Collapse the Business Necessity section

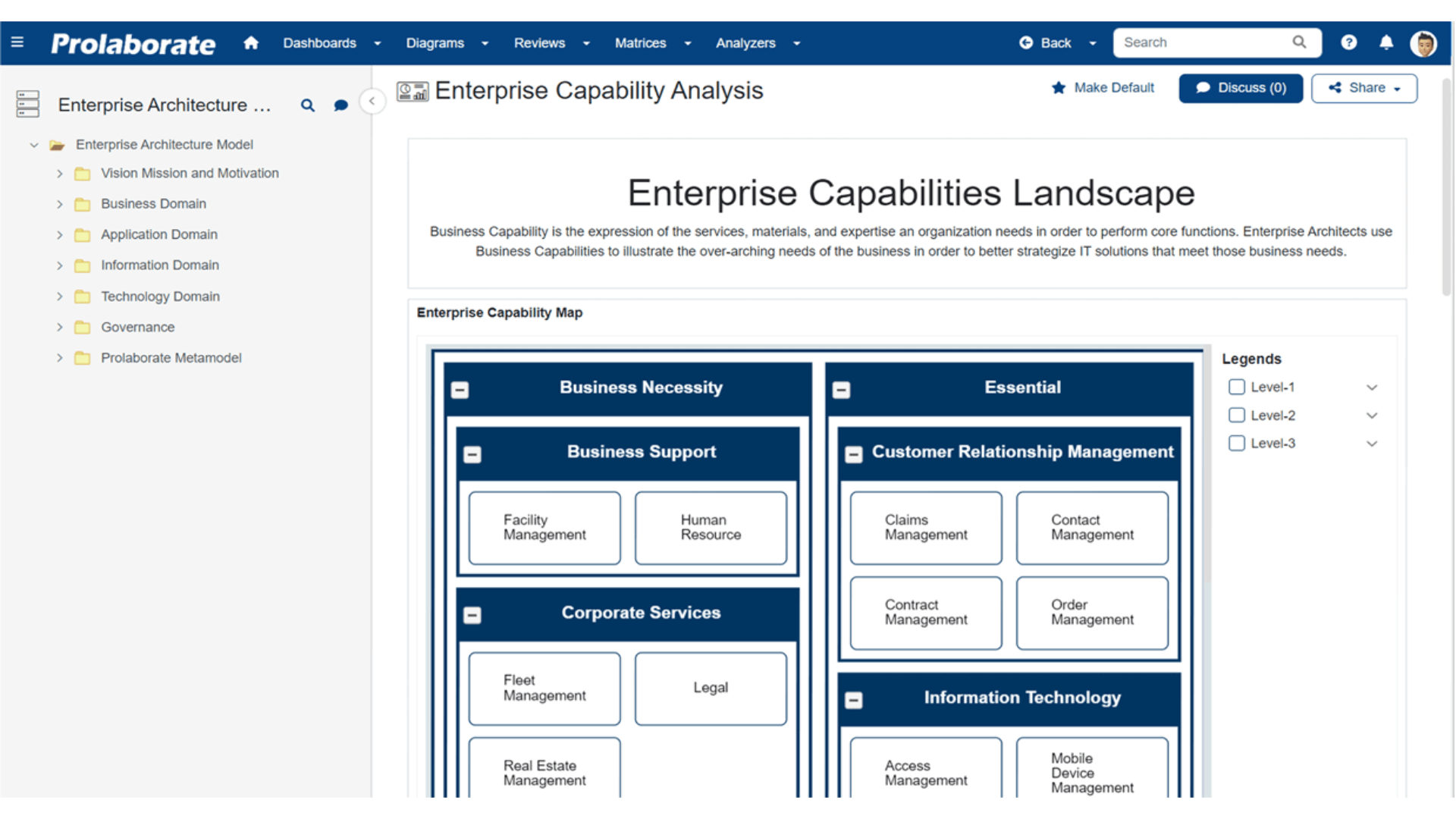pyautogui.click(x=460, y=389)
